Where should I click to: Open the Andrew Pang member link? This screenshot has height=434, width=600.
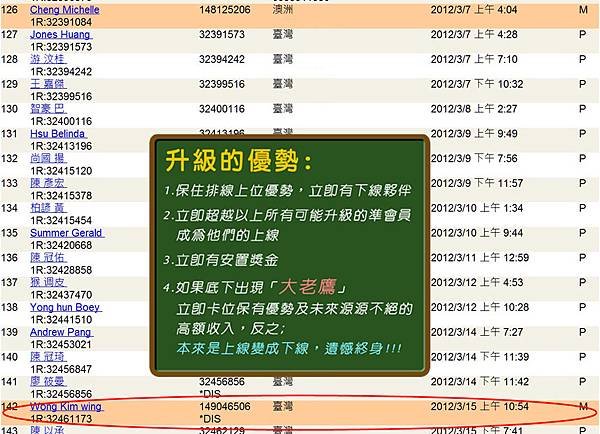[61, 332]
